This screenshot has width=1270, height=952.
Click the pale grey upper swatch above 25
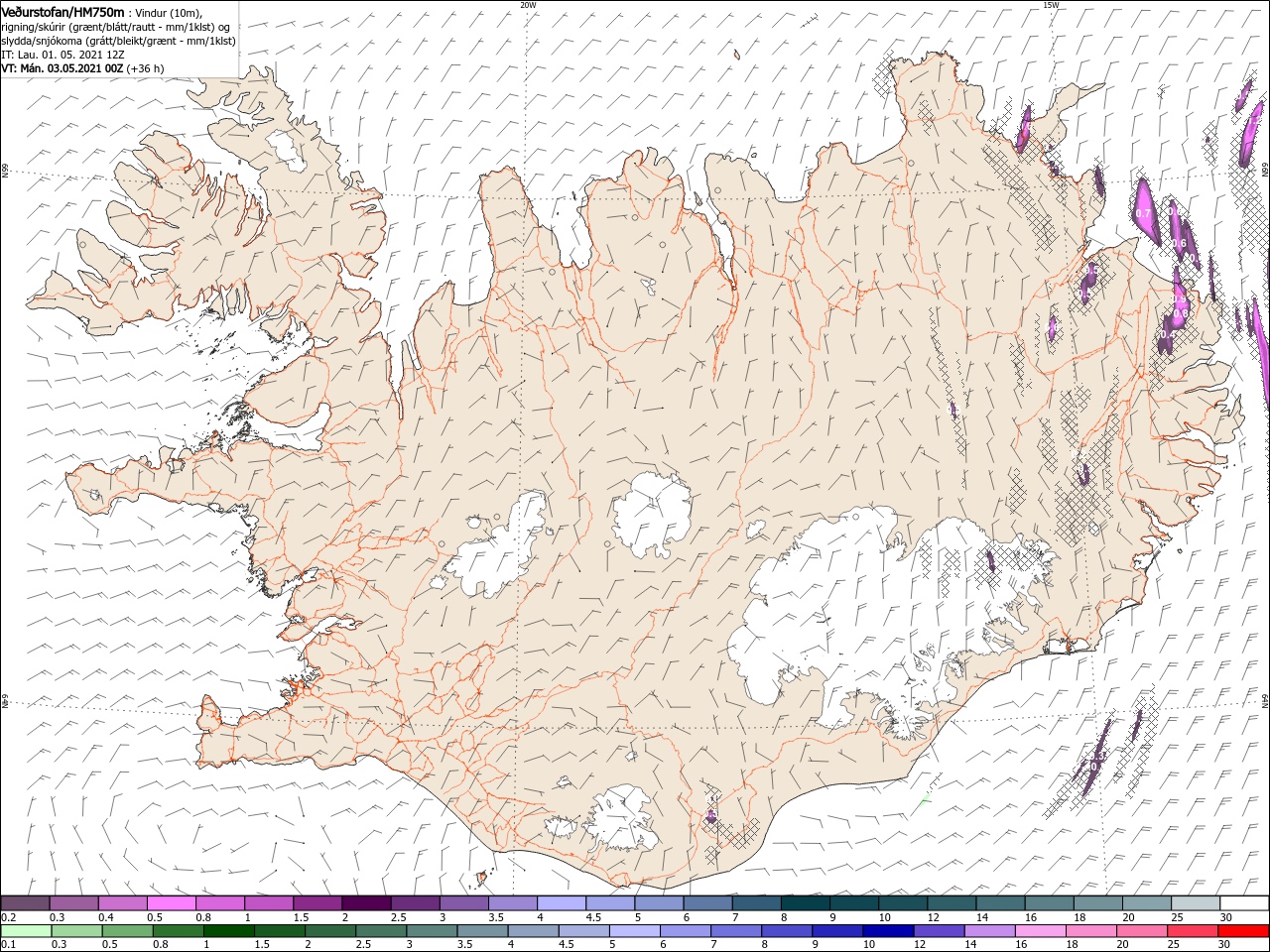[1196, 903]
